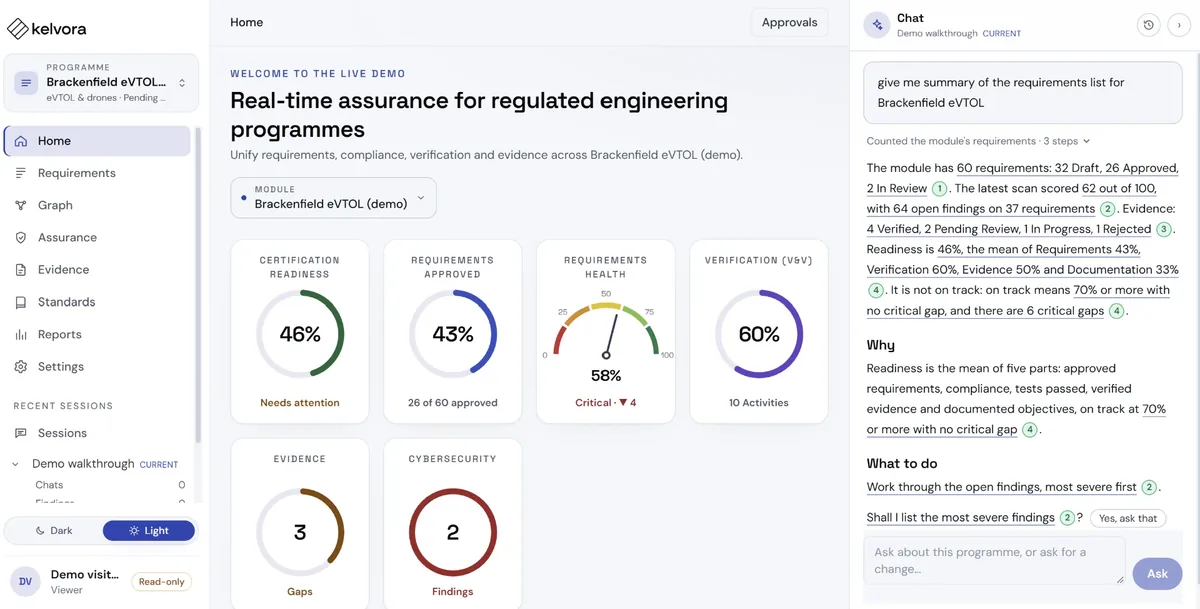
Task: Click the Evidence 3 Gaps card
Action: [x=300, y=523]
